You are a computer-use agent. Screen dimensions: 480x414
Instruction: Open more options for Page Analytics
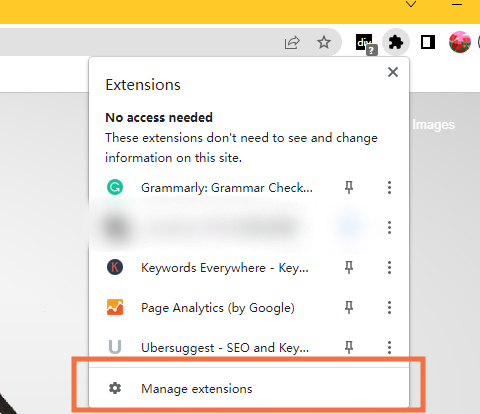click(x=389, y=307)
